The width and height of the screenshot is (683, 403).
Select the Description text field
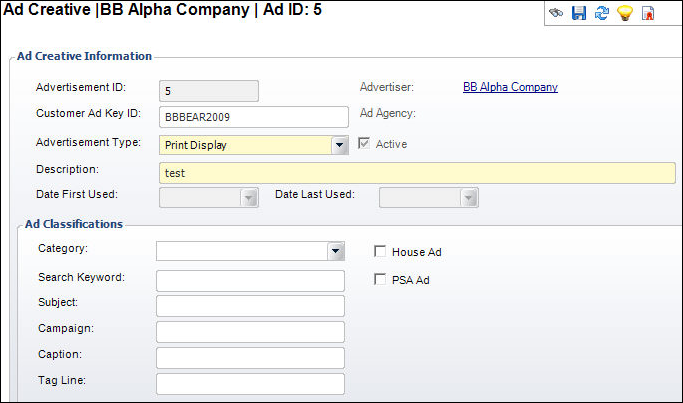coord(417,173)
